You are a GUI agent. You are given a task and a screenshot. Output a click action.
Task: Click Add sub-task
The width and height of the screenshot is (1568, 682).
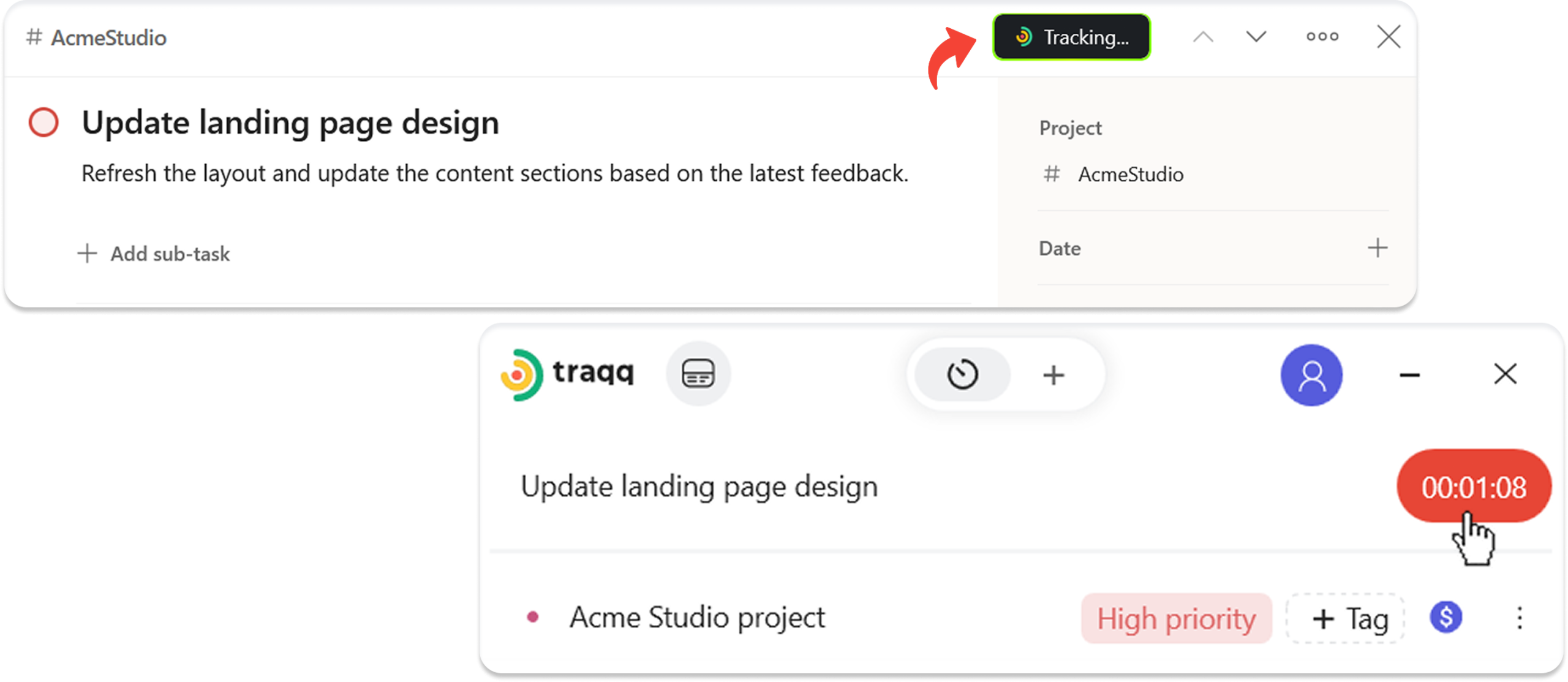[153, 254]
